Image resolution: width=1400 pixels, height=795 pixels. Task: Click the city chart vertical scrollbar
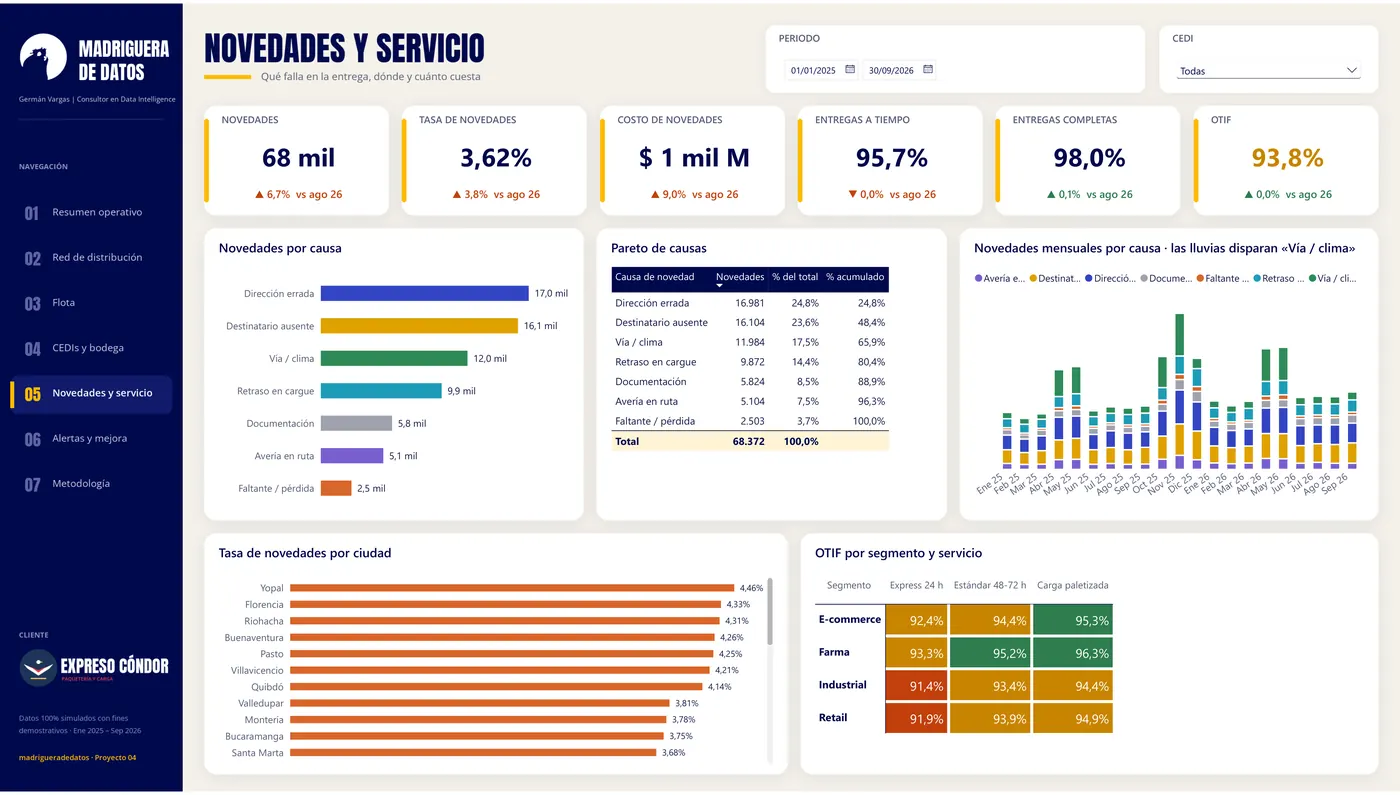pyautogui.click(x=770, y=612)
